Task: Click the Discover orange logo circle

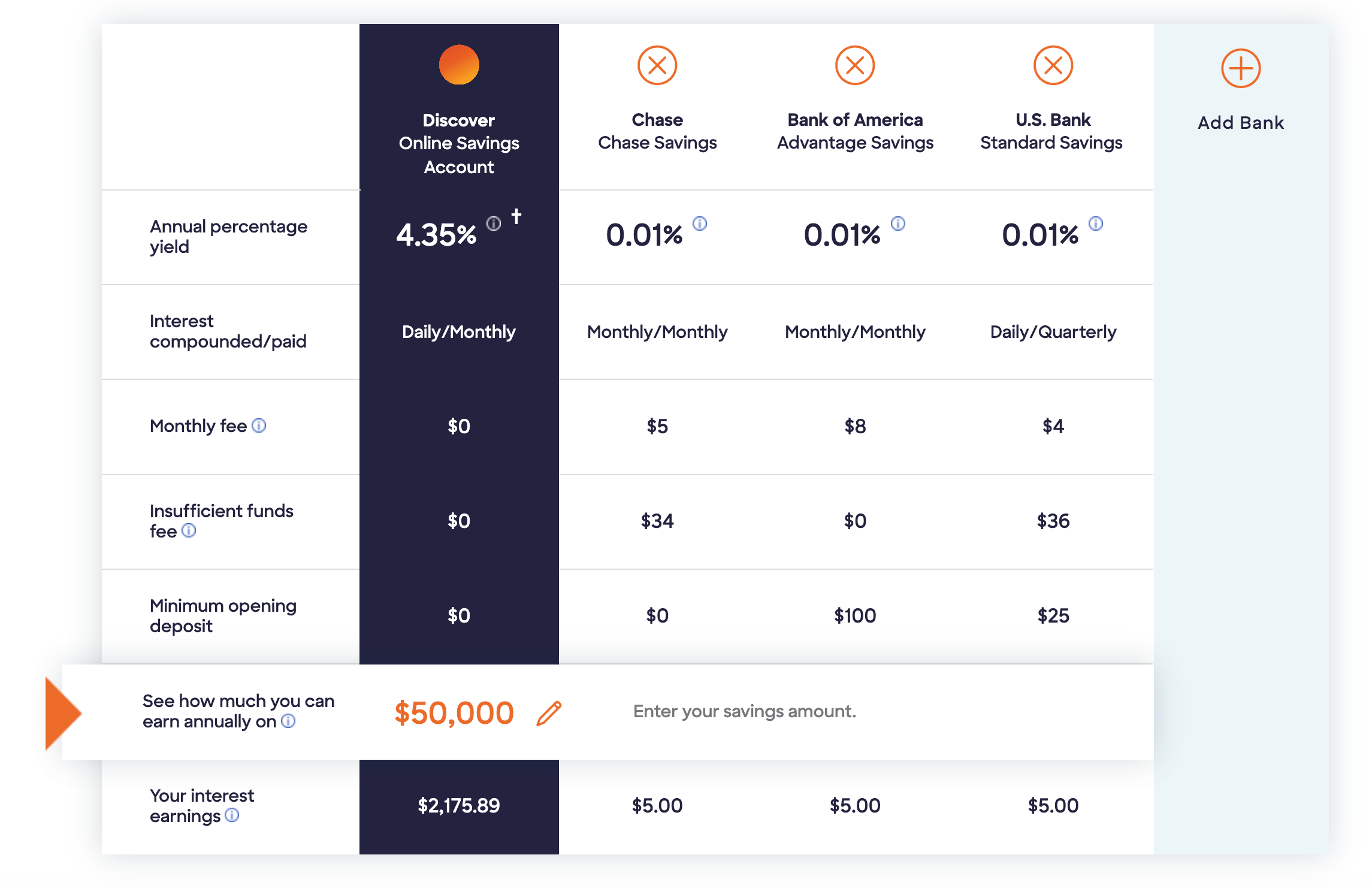Action: pos(459,65)
